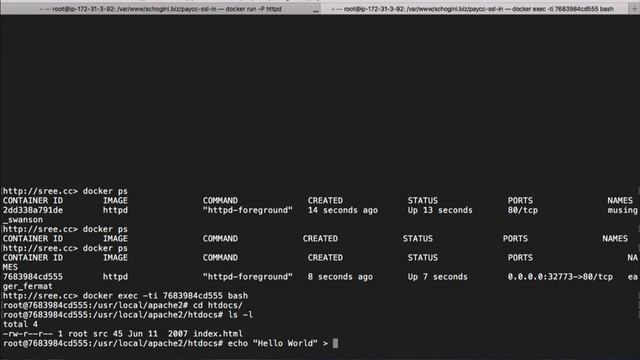This screenshot has height=360, width=640.
Task: Click the 'echo "Hello World" >' command
Action: point(278,343)
